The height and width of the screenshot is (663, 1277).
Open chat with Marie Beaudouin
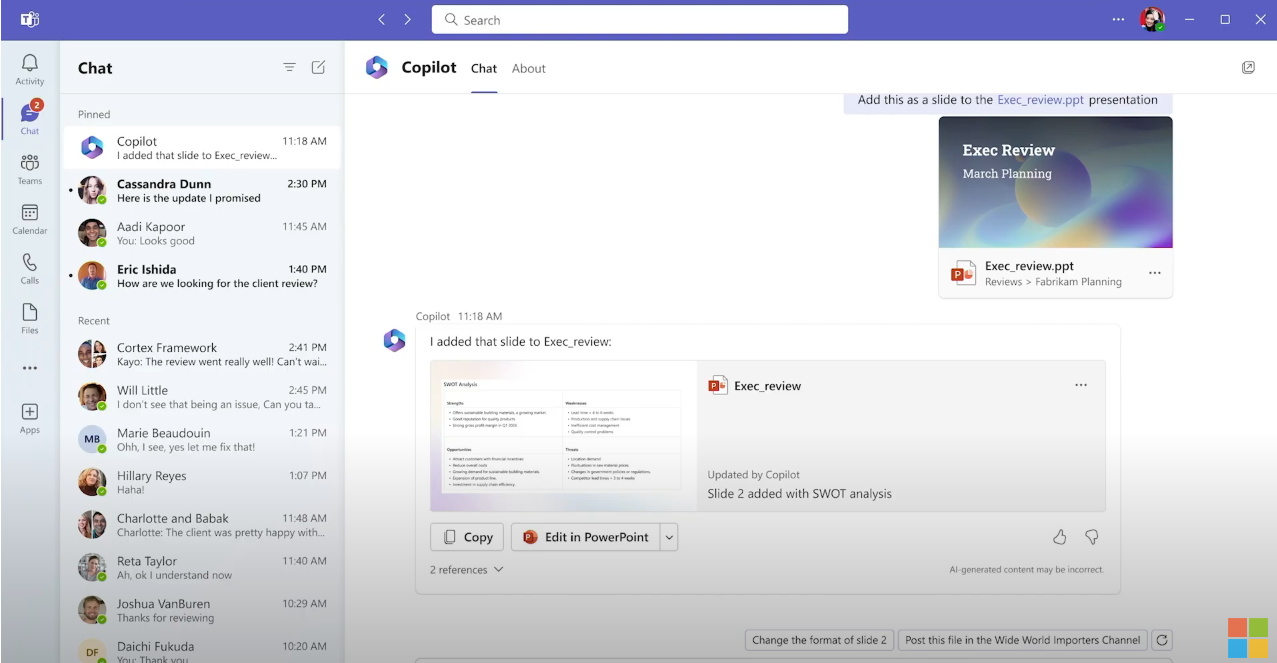[x=202, y=440]
